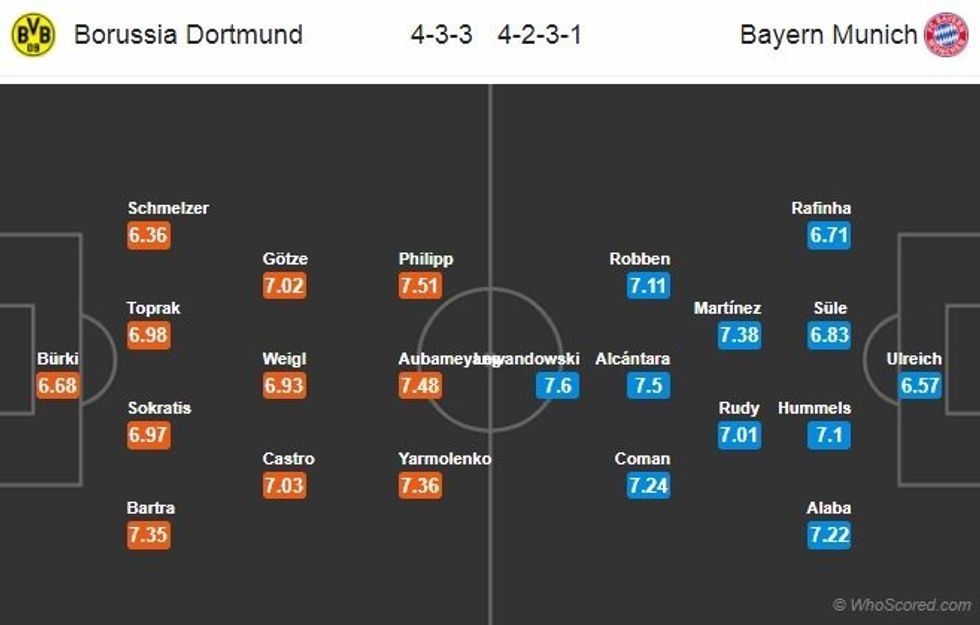Click the Bayern Munich club crest
Viewport: 980px width, 625px height.
click(x=945, y=35)
